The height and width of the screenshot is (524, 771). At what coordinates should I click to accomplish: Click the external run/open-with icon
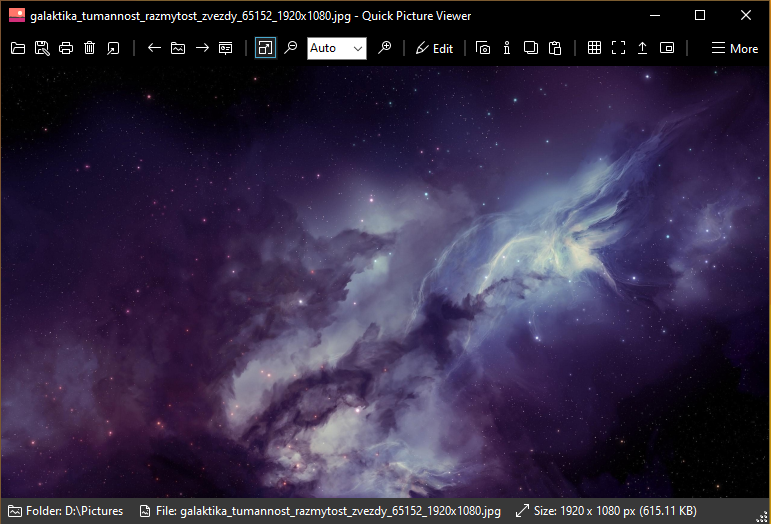(113, 48)
